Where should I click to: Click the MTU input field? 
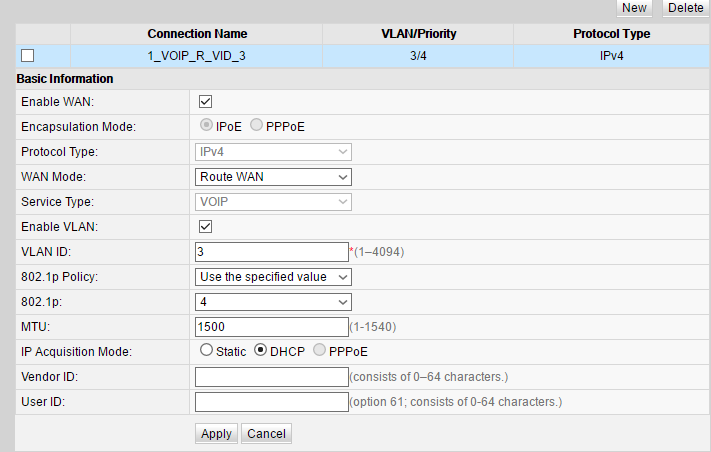coord(271,327)
